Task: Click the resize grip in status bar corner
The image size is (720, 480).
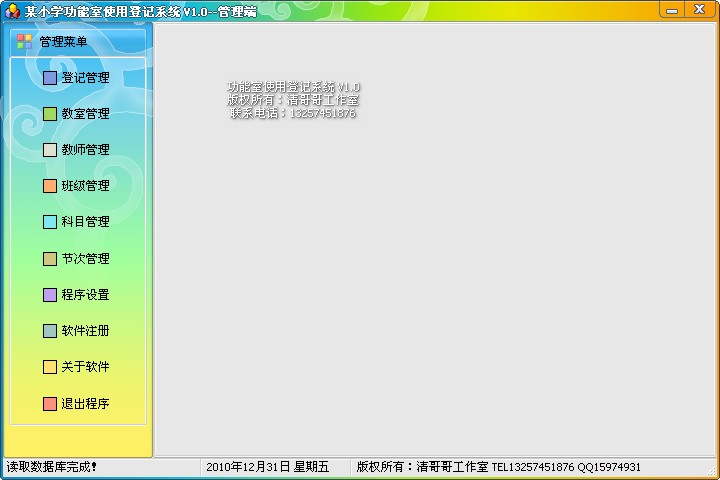Action: pyautogui.click(x=711, y=470)
